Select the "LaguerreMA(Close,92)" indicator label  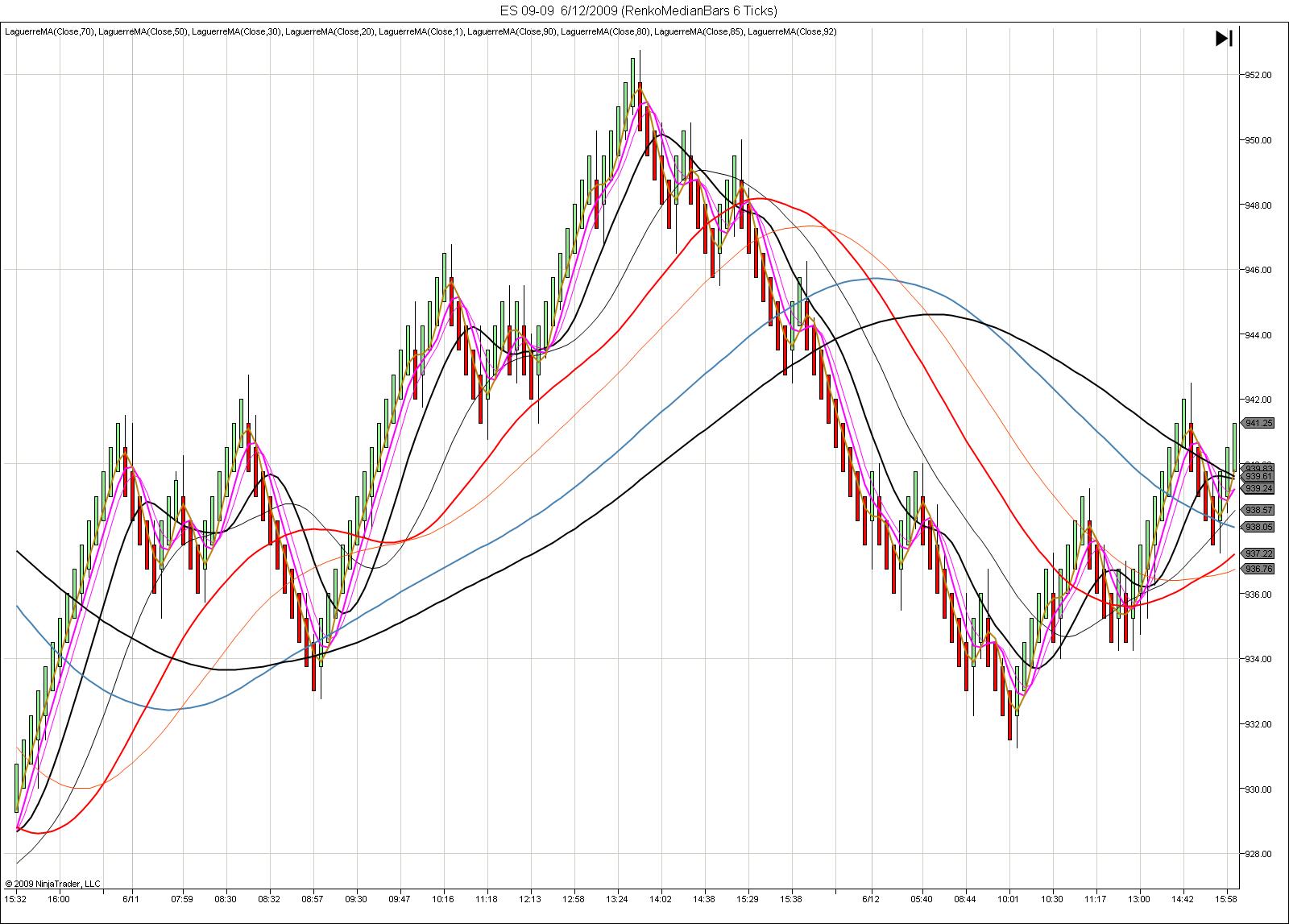(792, 32)
